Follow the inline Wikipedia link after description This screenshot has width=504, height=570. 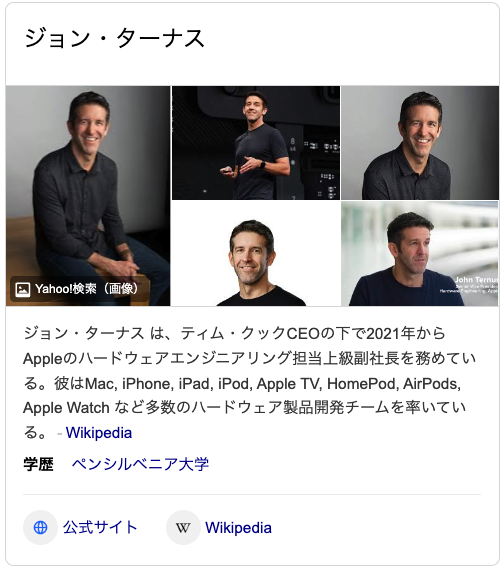pos(99,433)
